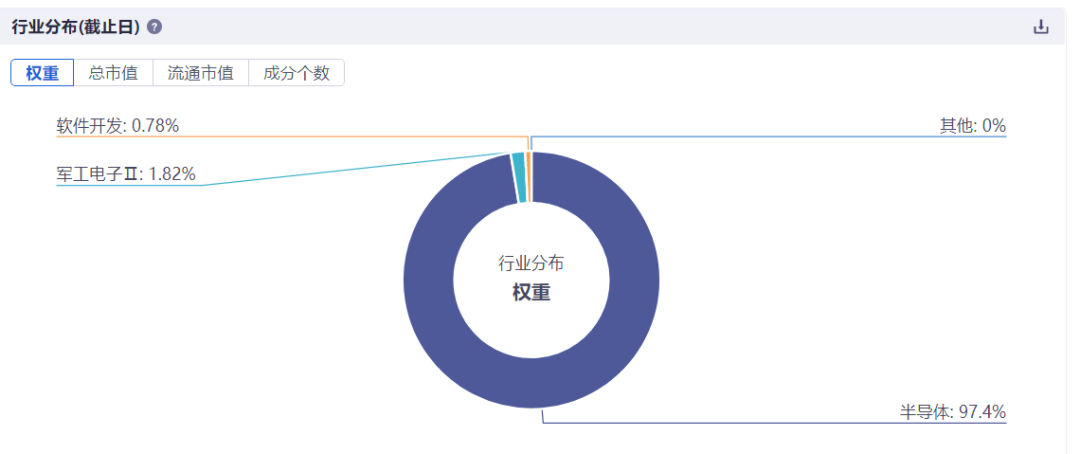Click the help question mark icon
Screen dimensions: 1080x454
click(x=154, y=28)
